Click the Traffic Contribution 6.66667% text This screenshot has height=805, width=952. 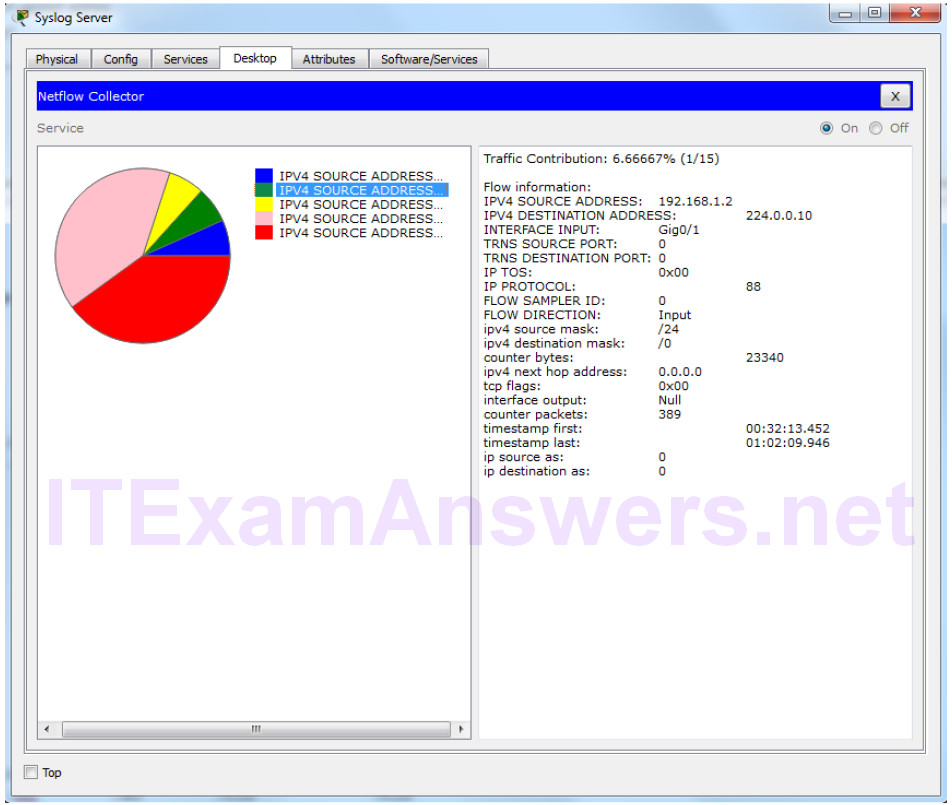point(601,158)
